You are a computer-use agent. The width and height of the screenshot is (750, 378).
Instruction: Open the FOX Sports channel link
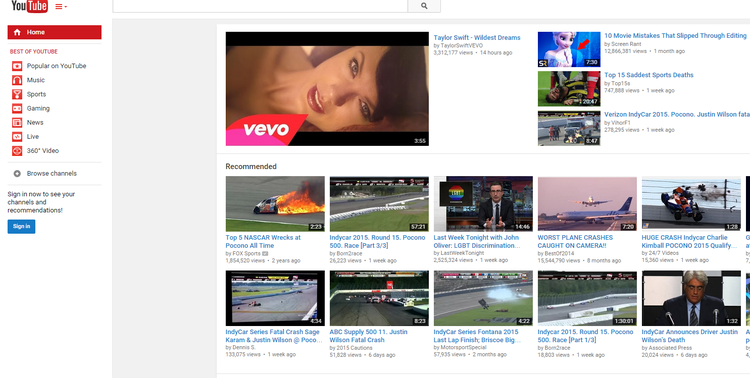(246, 254)
